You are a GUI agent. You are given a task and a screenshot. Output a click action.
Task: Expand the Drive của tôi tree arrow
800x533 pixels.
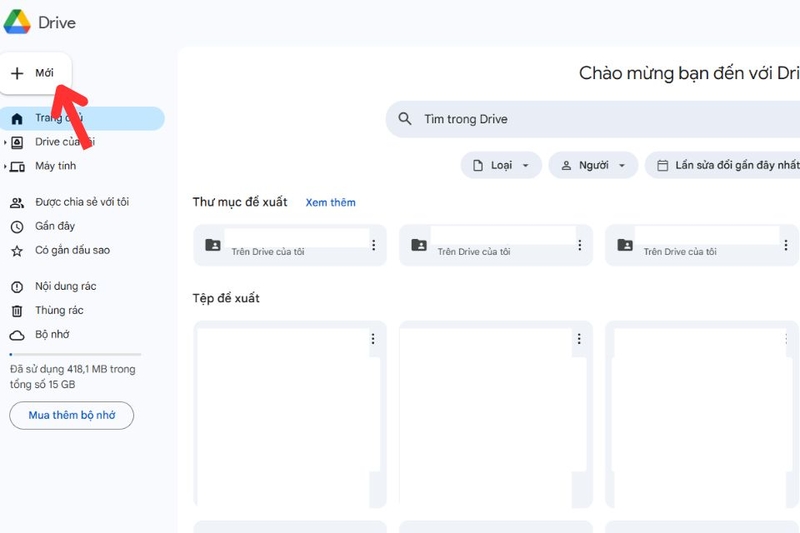pyautogui.click(x=5, y=142)
